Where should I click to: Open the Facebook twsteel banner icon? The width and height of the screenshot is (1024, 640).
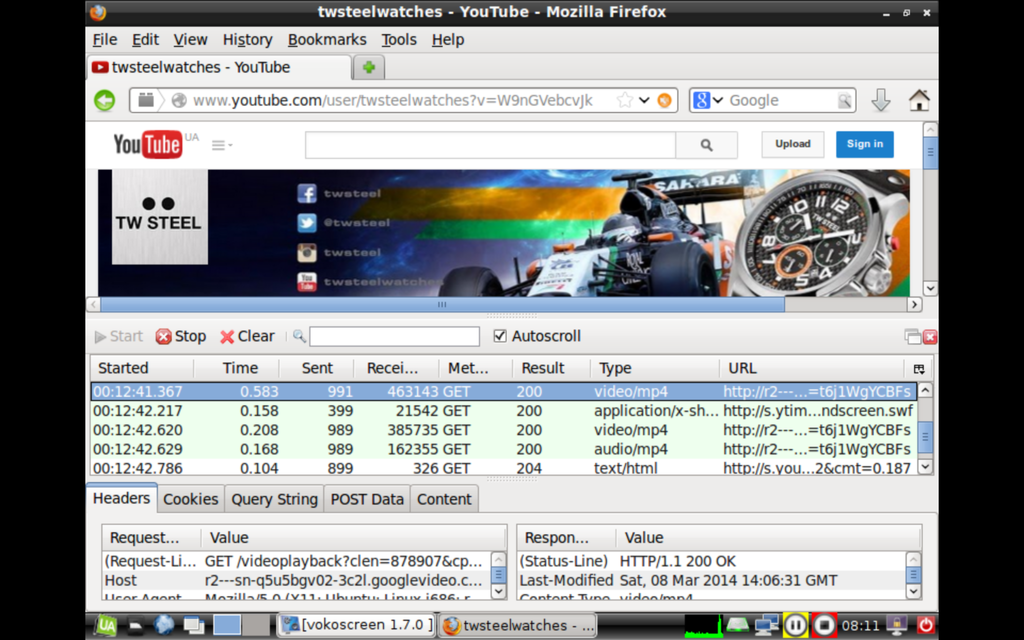(307, 193)
